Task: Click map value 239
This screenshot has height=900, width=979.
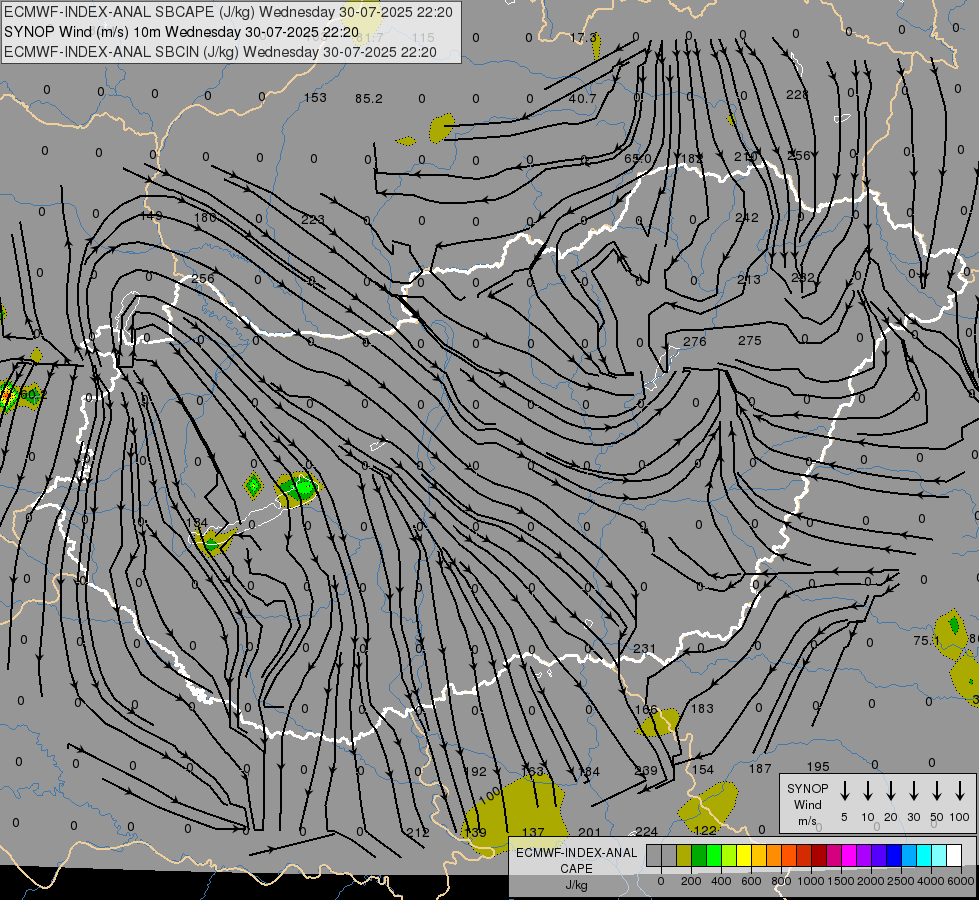Action: (x=646, y=770)
